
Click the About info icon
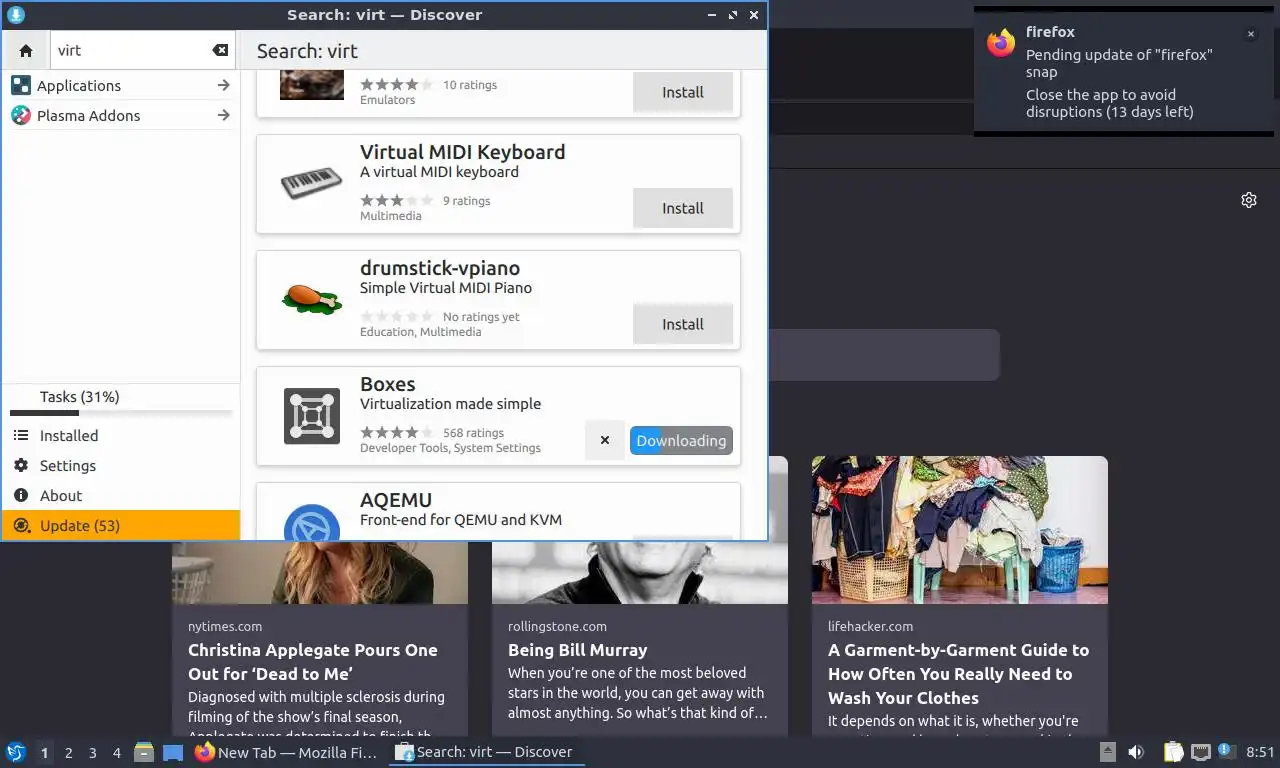[21, 496]
